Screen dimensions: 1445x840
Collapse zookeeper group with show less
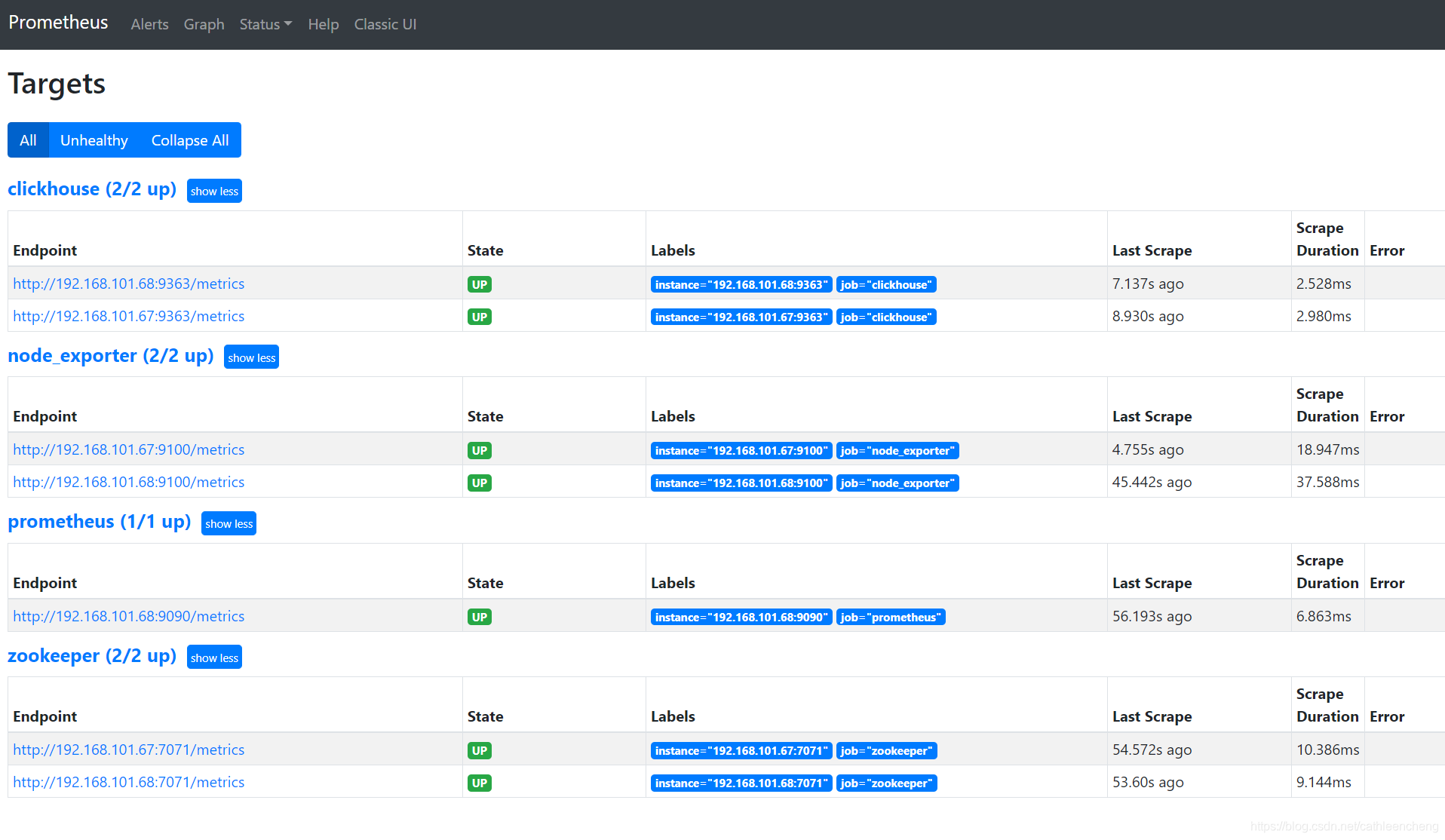214,658
